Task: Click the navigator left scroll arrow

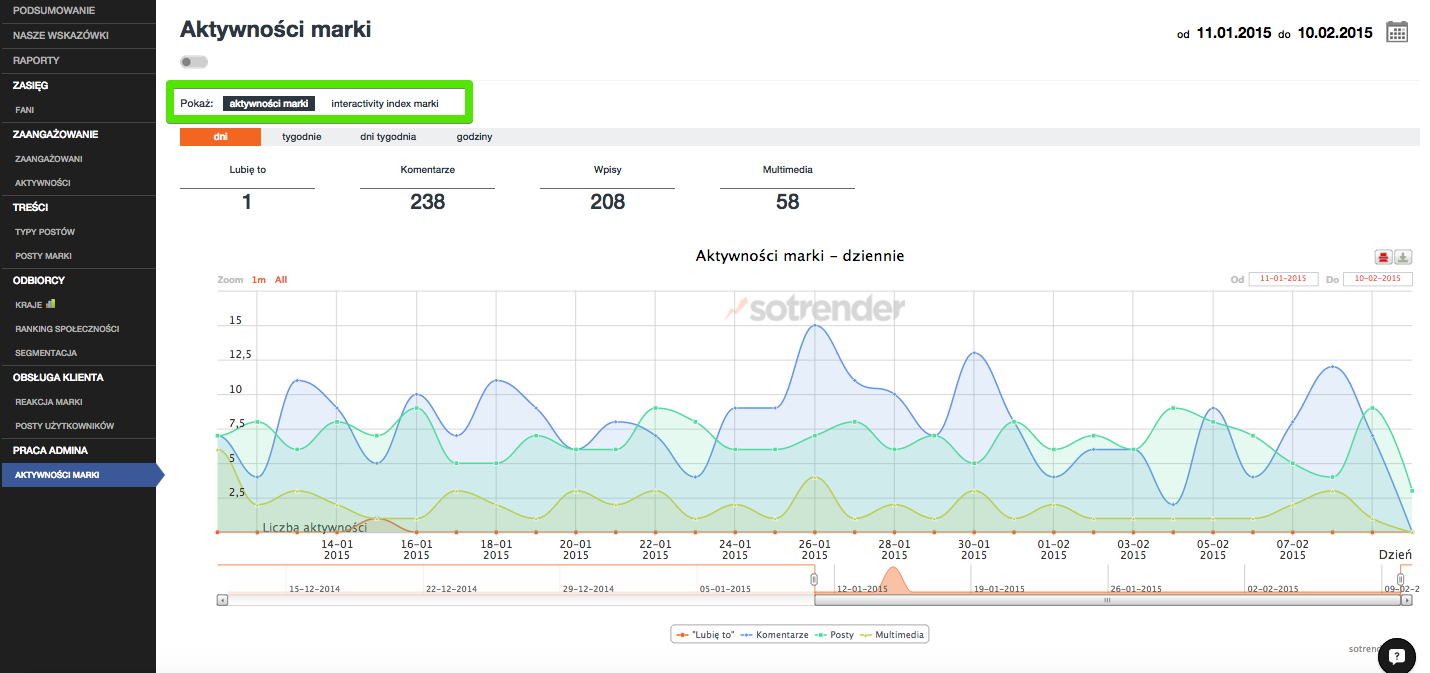Action: (x=222, y=601)
